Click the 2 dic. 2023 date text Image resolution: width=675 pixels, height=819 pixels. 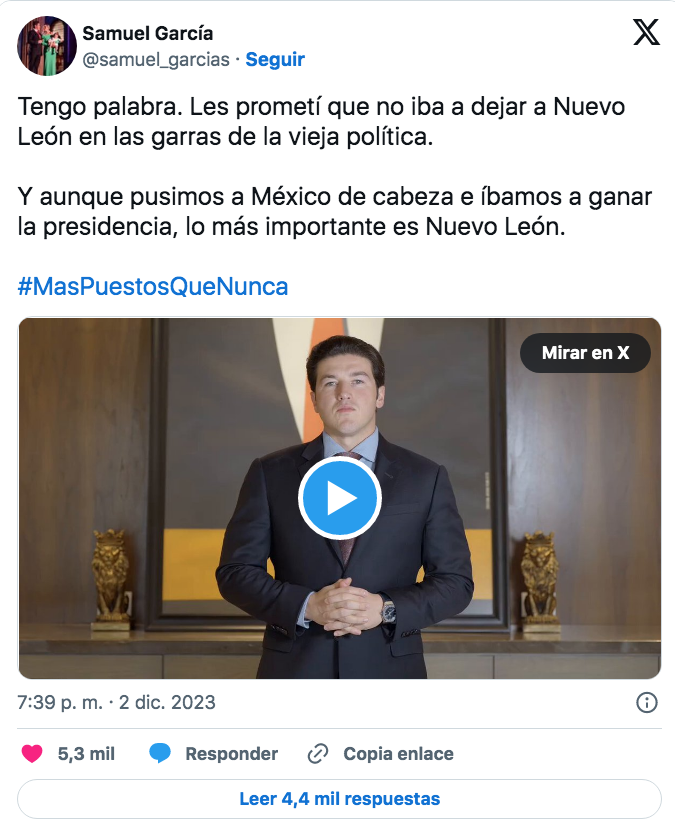point(167,703)
